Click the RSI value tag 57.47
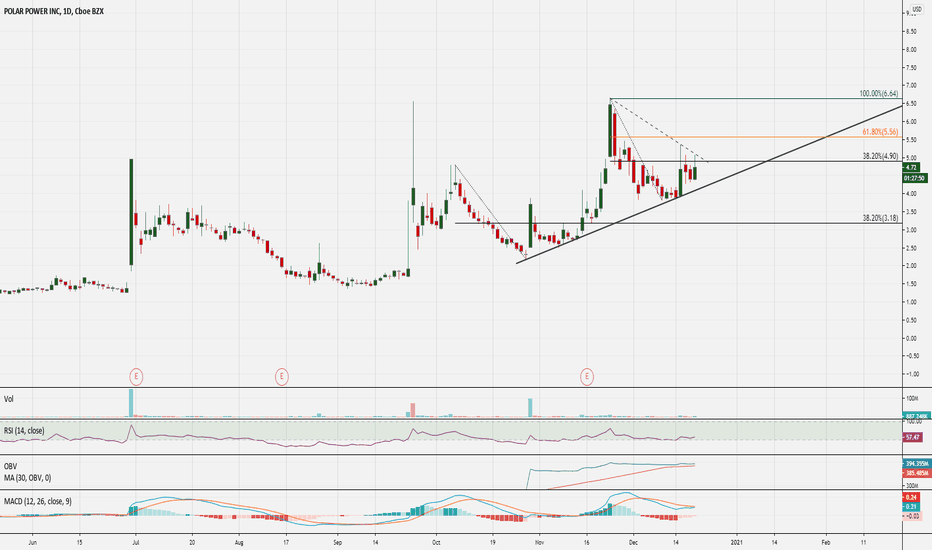Image resolution: width=932 pixels, height=550 pixels. 912,437
